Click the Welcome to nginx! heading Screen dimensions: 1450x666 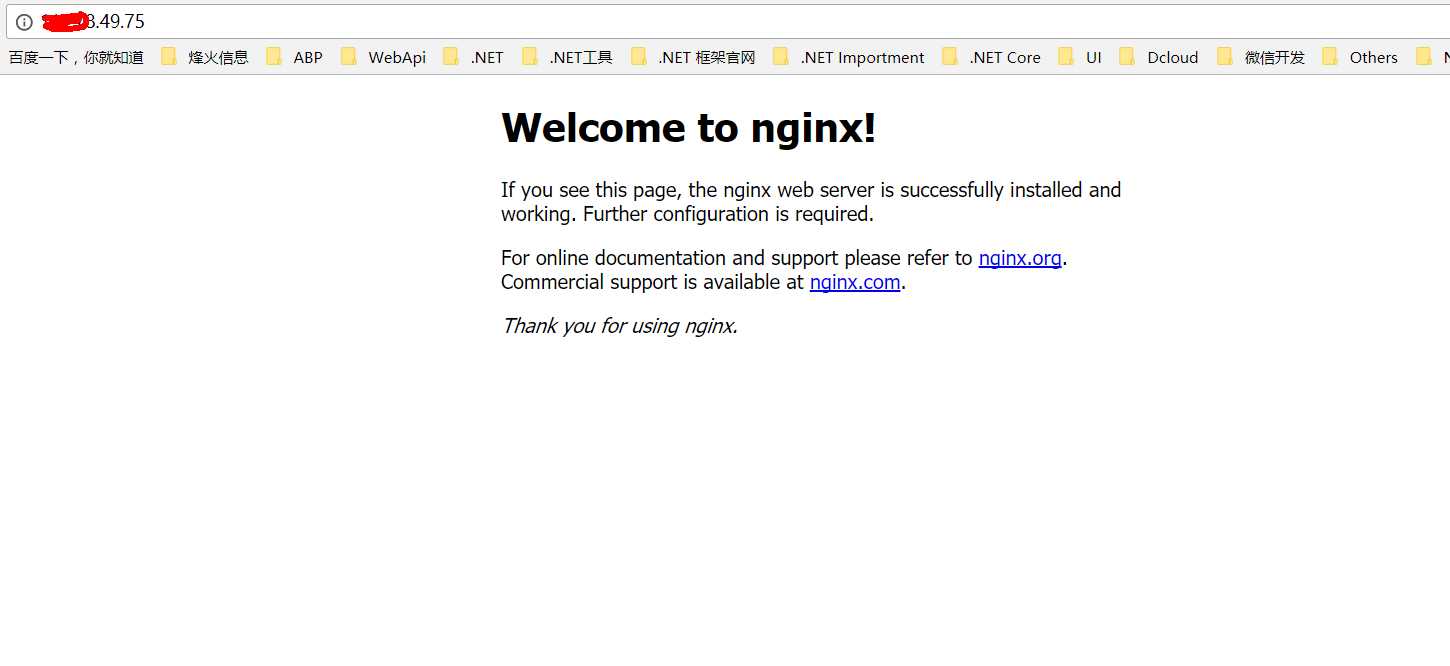click(x=689, y=128)
